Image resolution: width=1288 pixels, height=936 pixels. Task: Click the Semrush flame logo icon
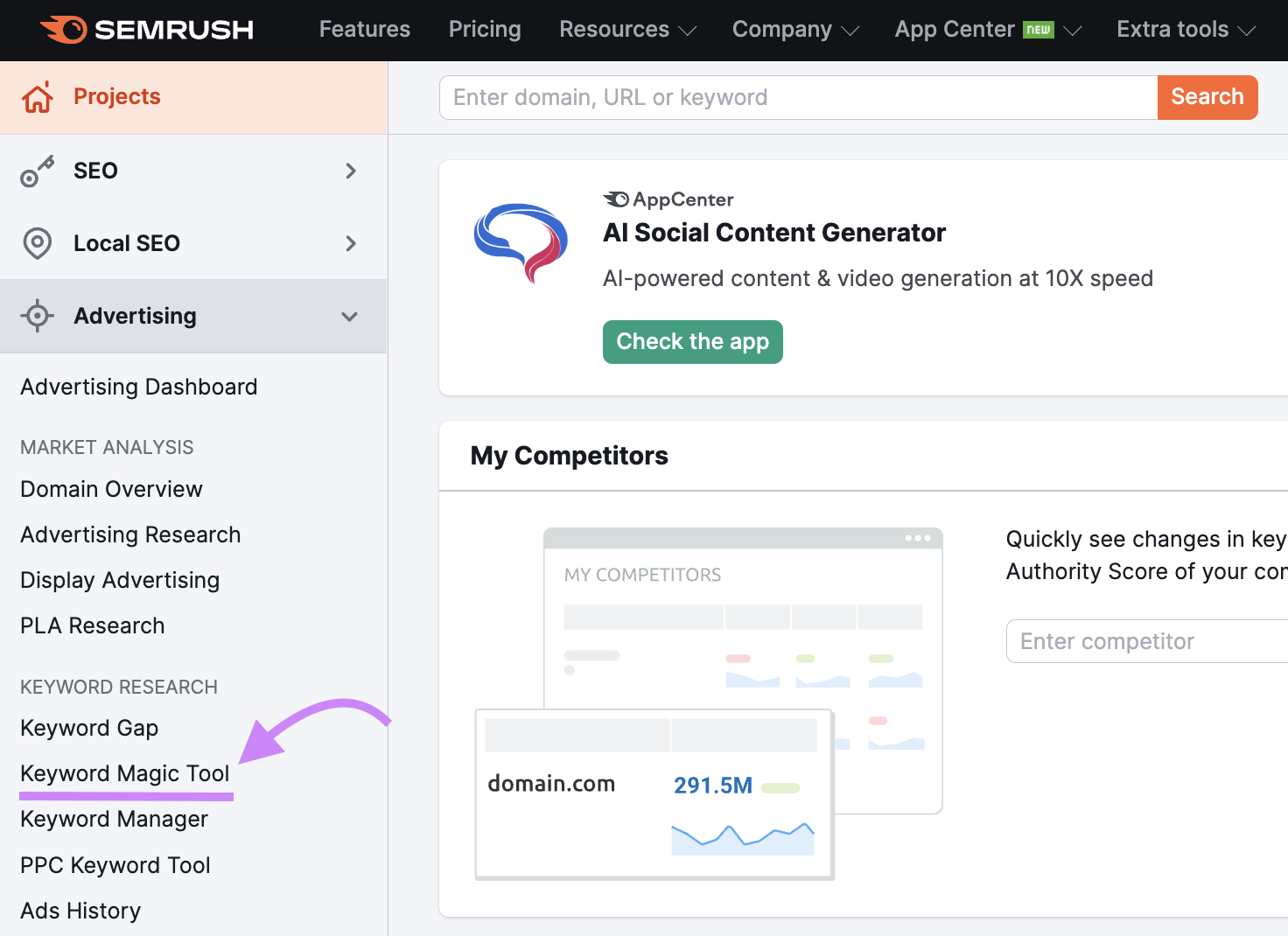pyautogui.click(x=64, y=30)
